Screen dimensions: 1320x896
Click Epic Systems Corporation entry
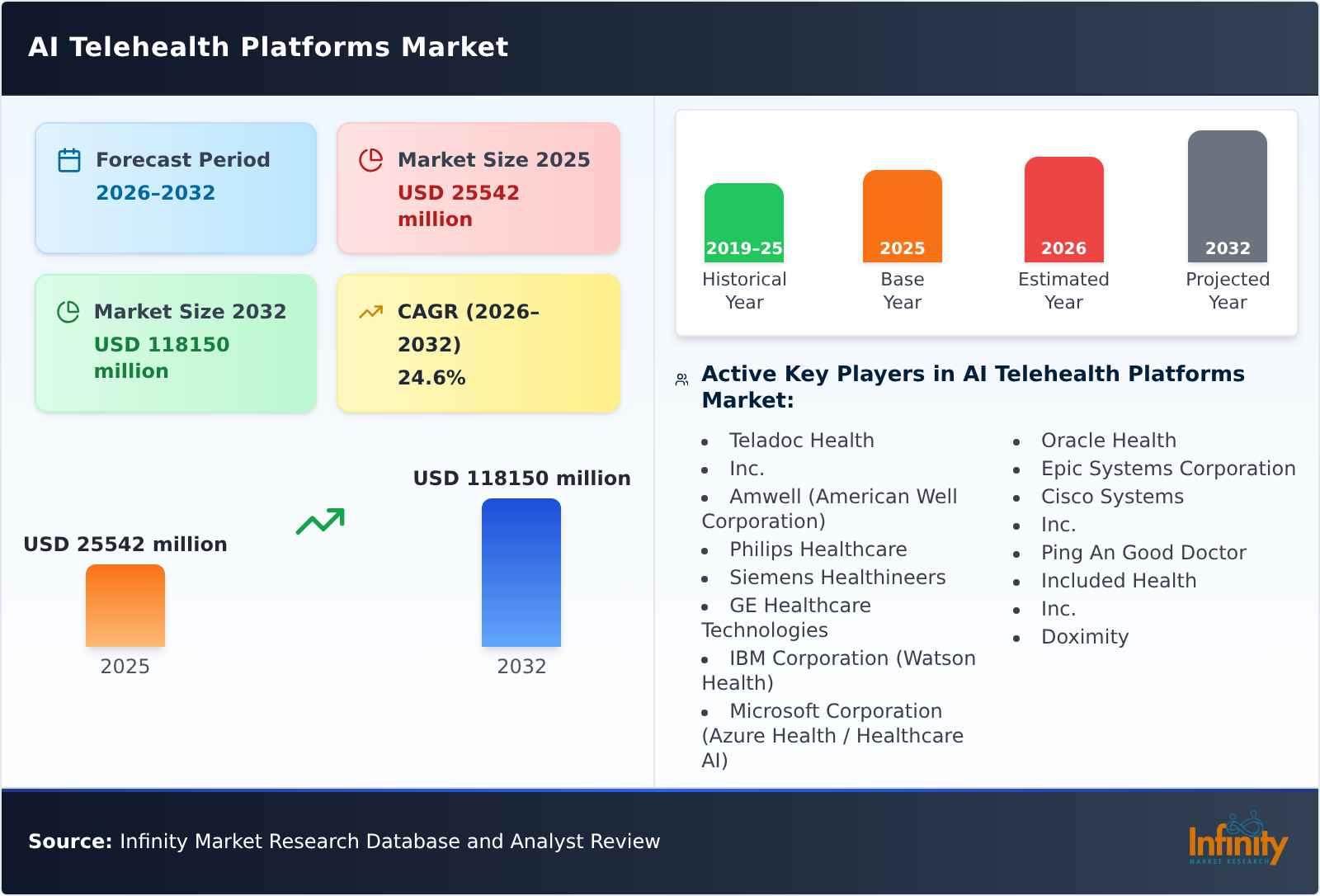[x=1168, y=469]
